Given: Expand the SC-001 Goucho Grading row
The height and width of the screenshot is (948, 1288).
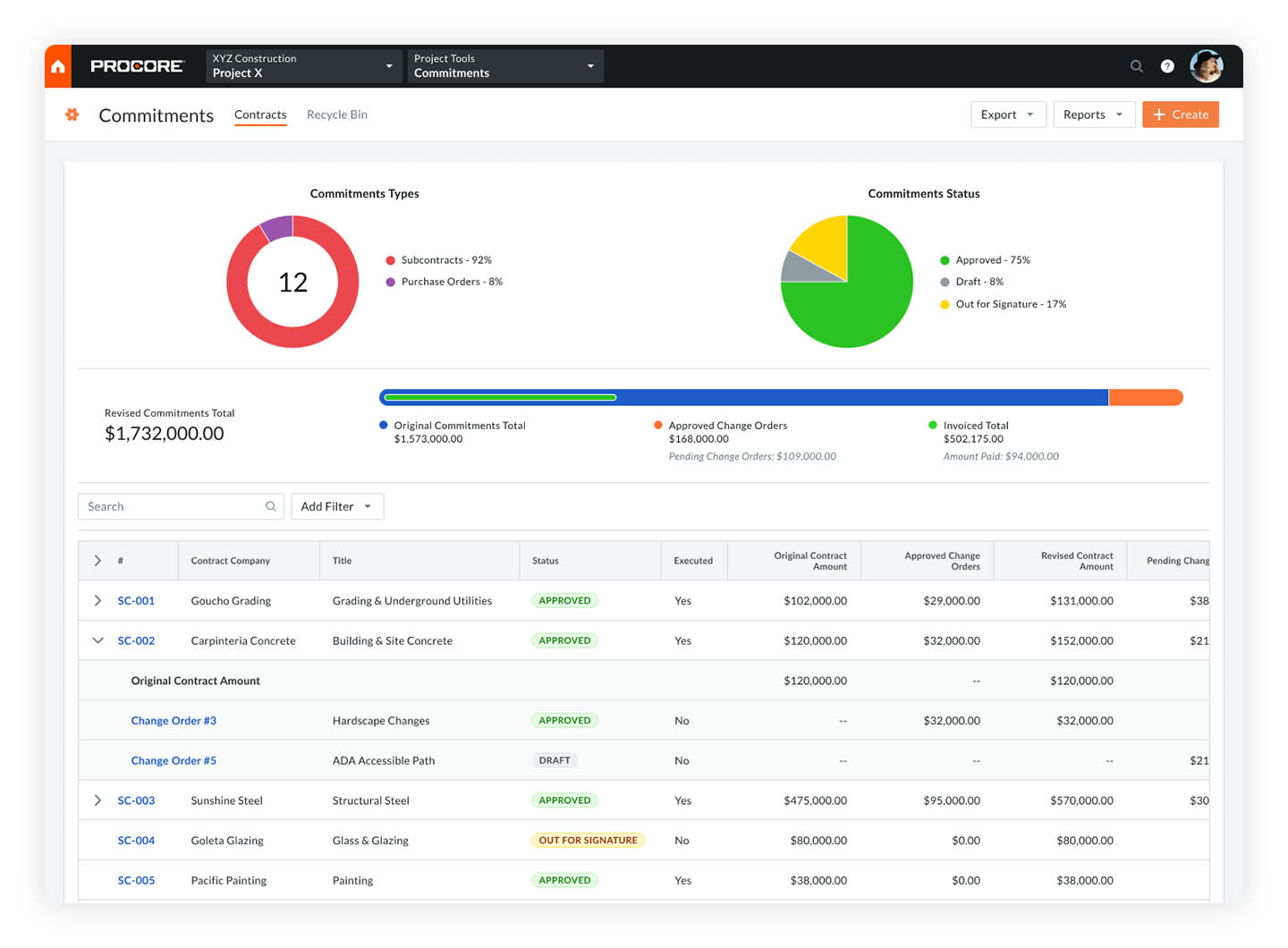Looking at the screenshot, I should point(97,600).
